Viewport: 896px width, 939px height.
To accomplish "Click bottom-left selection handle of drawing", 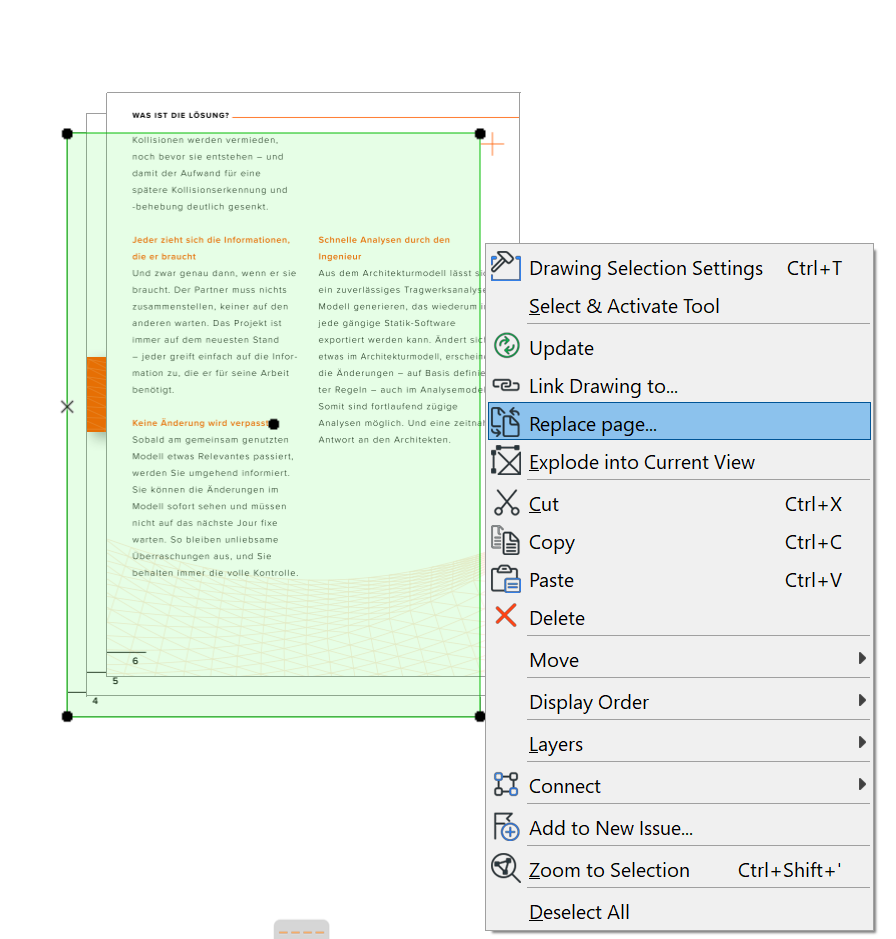I will tap(67, 716).
